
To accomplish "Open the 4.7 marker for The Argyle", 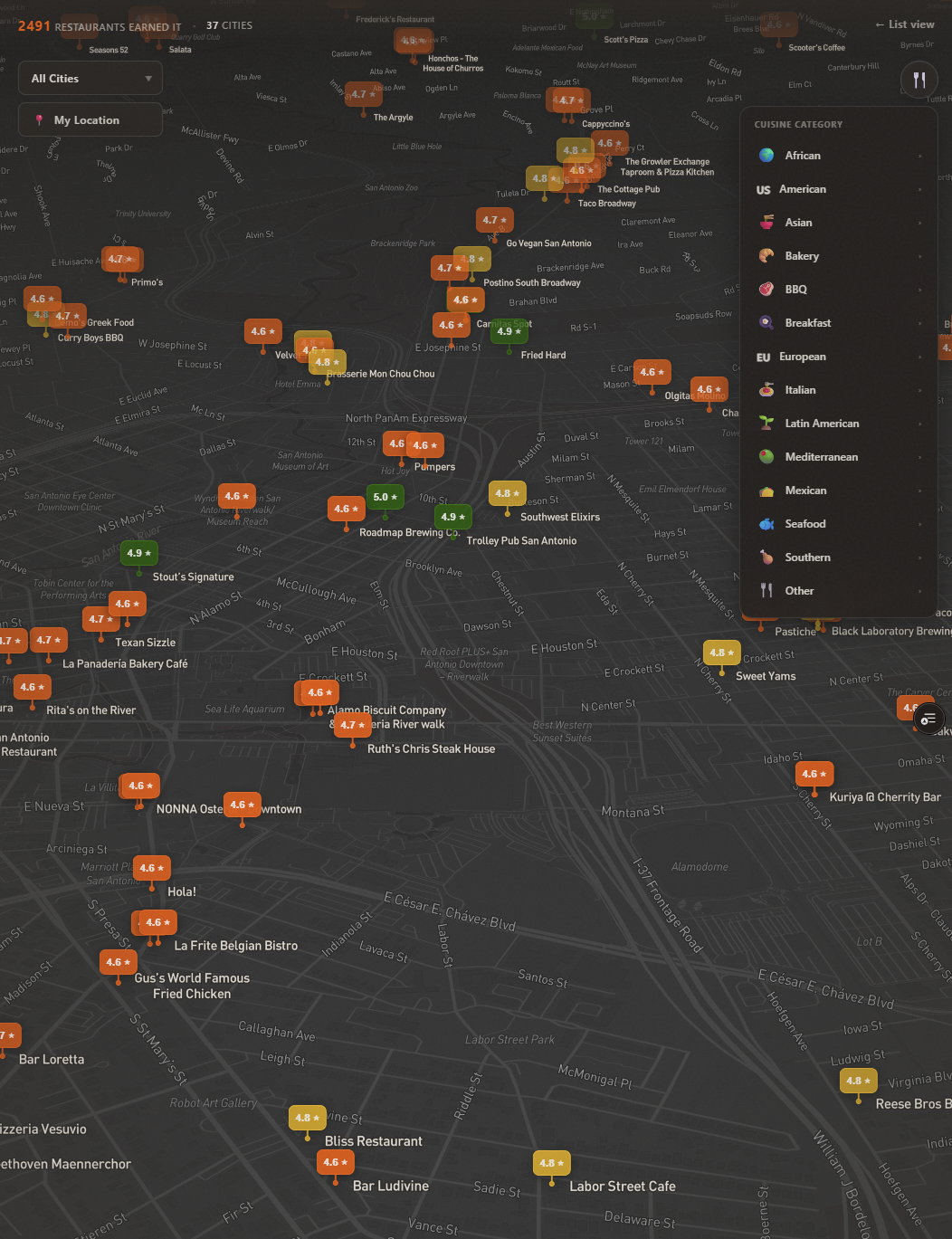I will pos(364,94).
